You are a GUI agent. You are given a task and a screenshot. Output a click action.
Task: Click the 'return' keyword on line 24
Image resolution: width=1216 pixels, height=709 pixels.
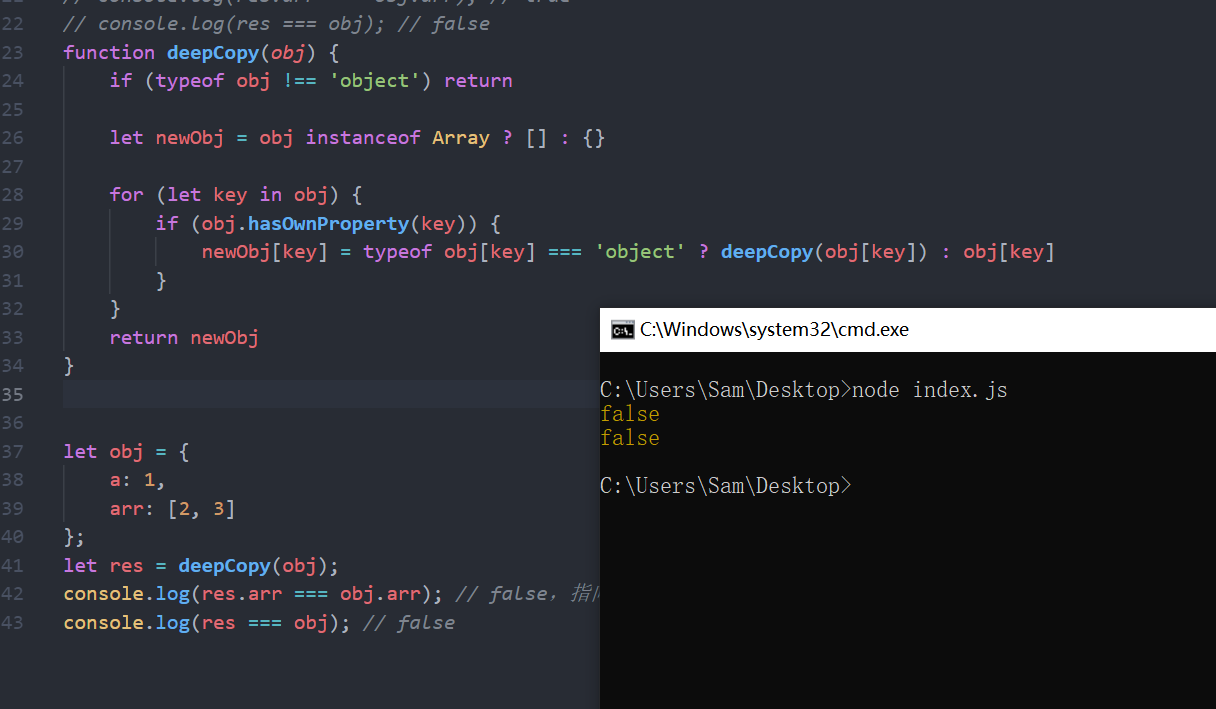point(478,81)
